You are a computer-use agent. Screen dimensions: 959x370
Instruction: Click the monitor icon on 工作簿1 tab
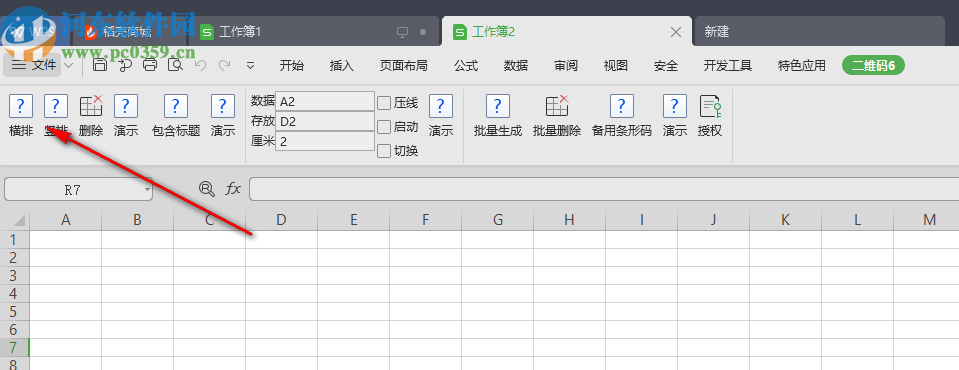point(402,32)
